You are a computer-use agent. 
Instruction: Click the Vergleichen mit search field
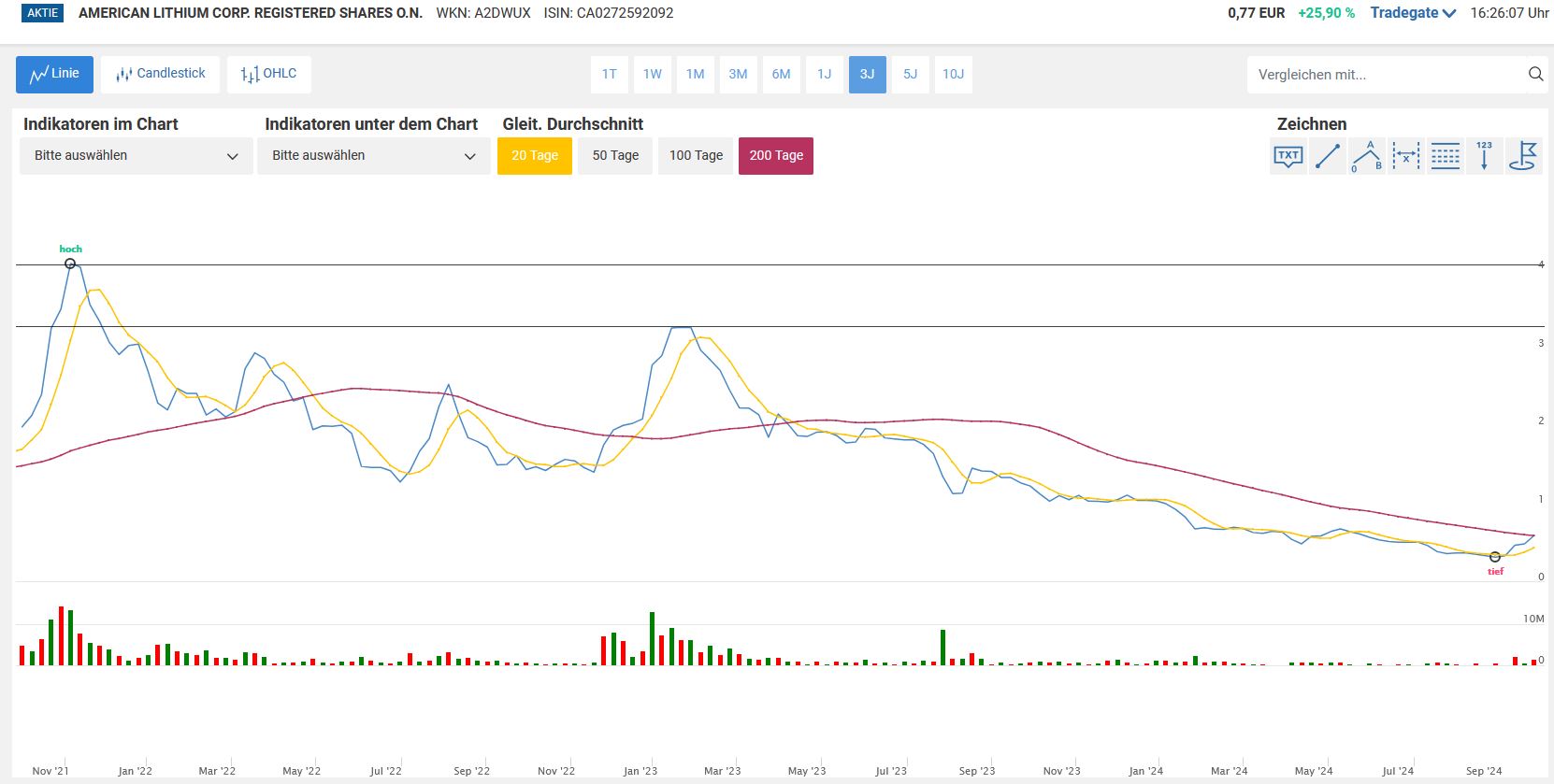coord(1384,75)
